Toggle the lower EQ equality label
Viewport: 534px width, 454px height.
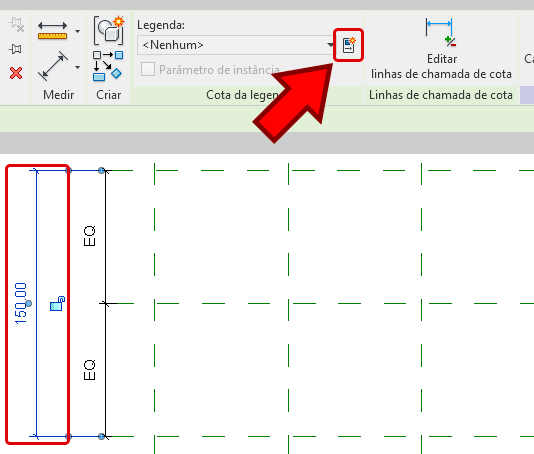click(89, 370)
